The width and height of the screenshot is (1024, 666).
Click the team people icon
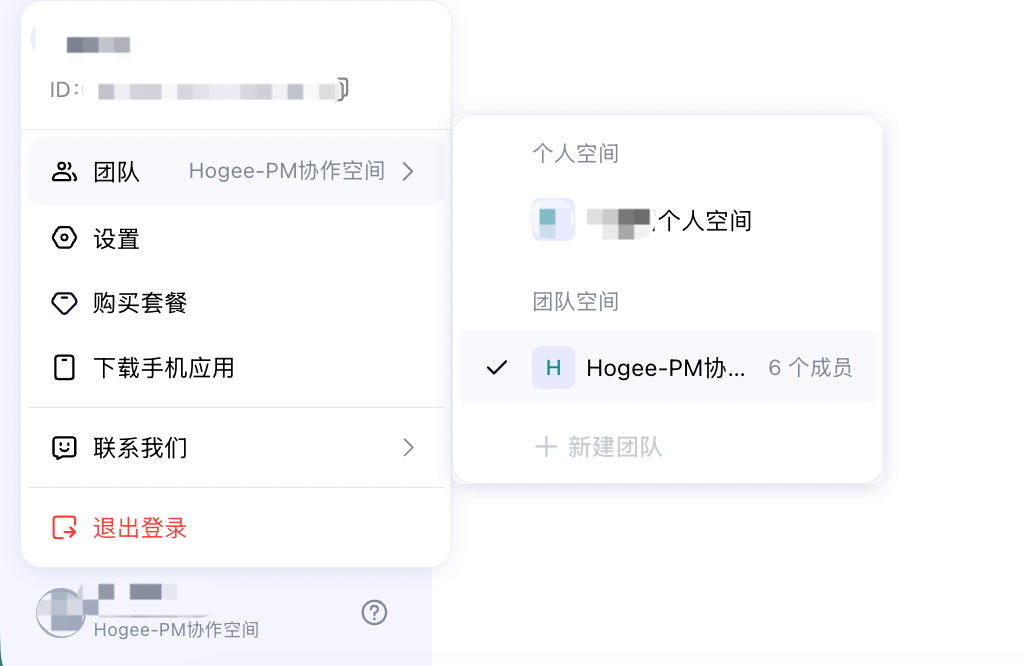[x=64, y=172]
